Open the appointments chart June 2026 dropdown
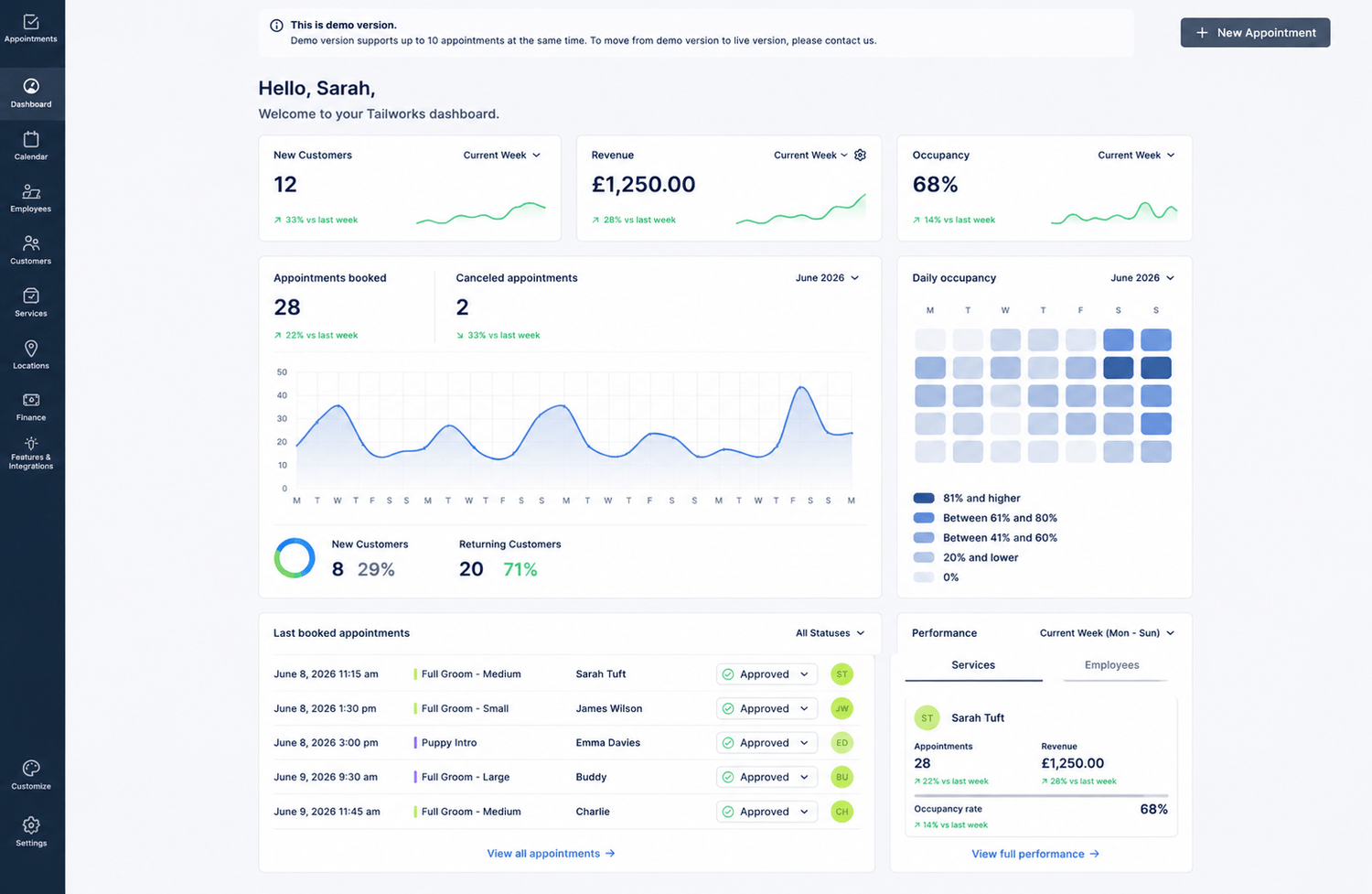 pyautogui.click(x=827, y=278)
